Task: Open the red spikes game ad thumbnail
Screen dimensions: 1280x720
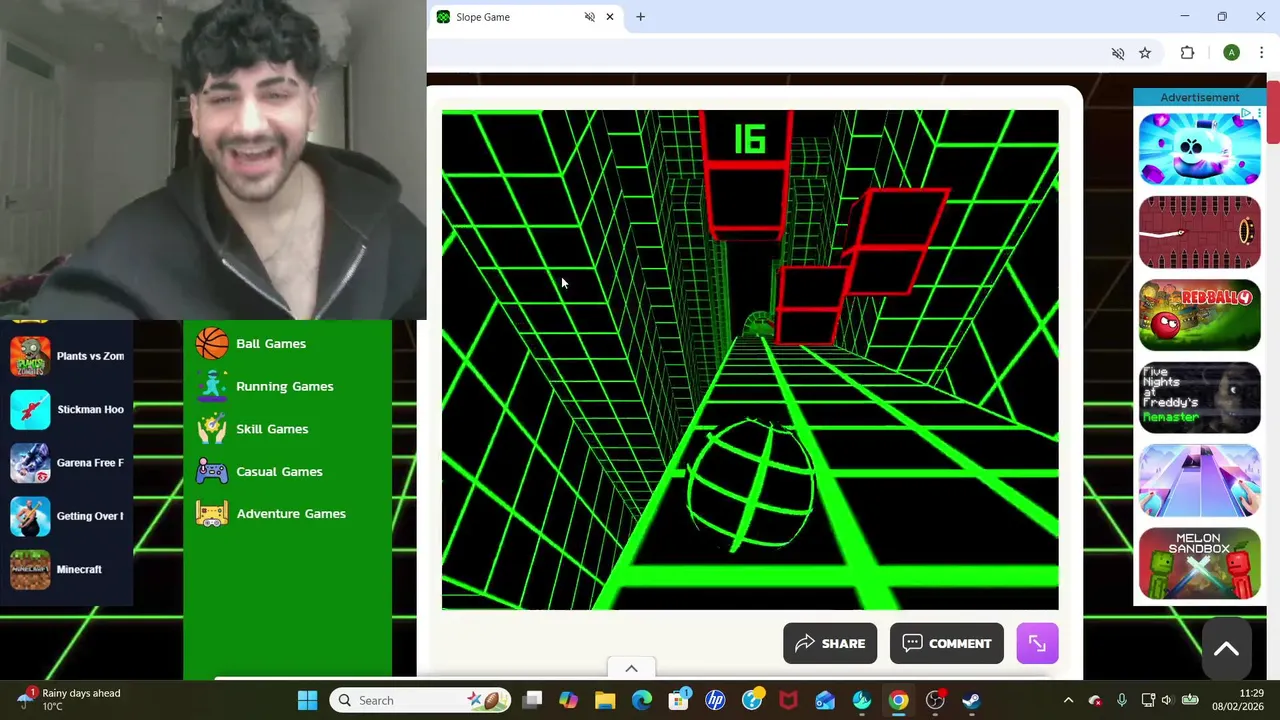Action: 1199,232
